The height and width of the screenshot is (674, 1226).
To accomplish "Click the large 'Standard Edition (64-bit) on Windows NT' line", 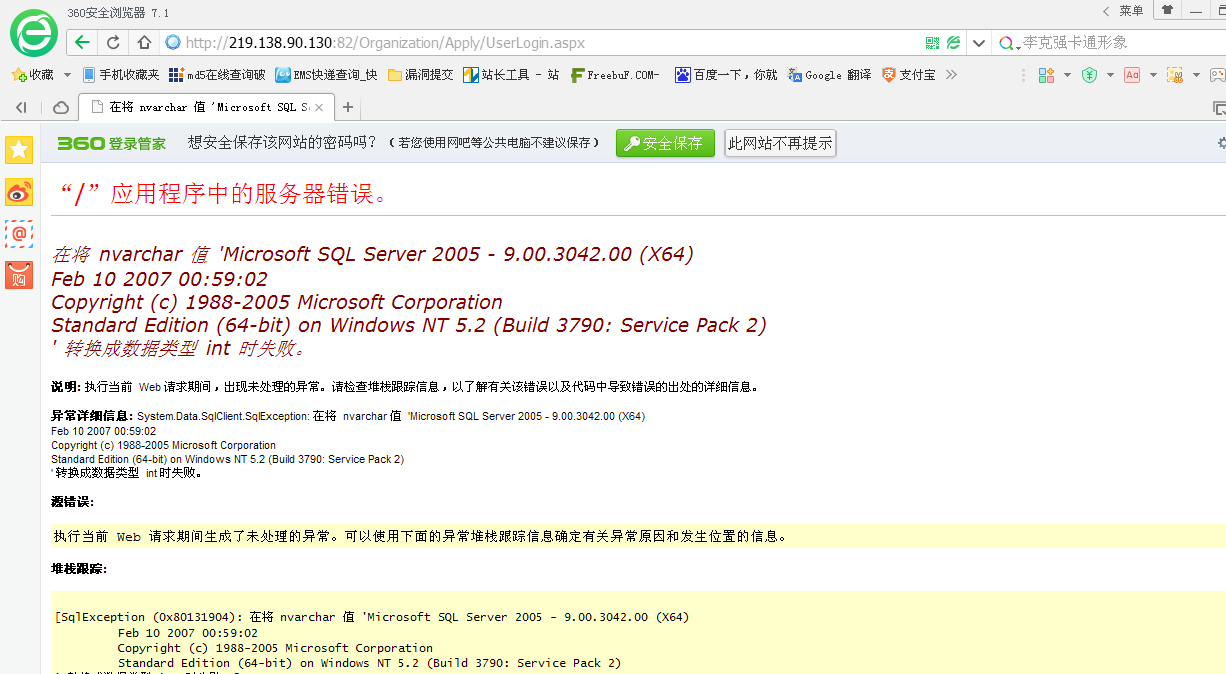I will 409,325.
